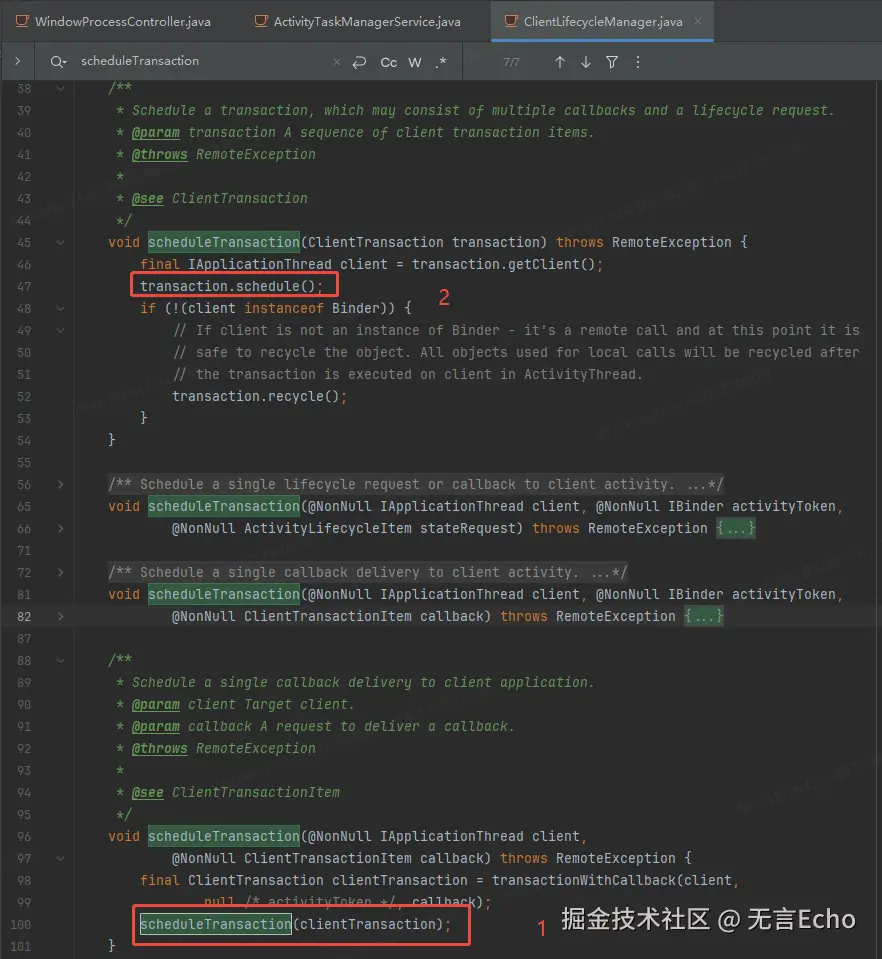Collapse the method at line 45
The image size is (882, 959).
point(60,242)
